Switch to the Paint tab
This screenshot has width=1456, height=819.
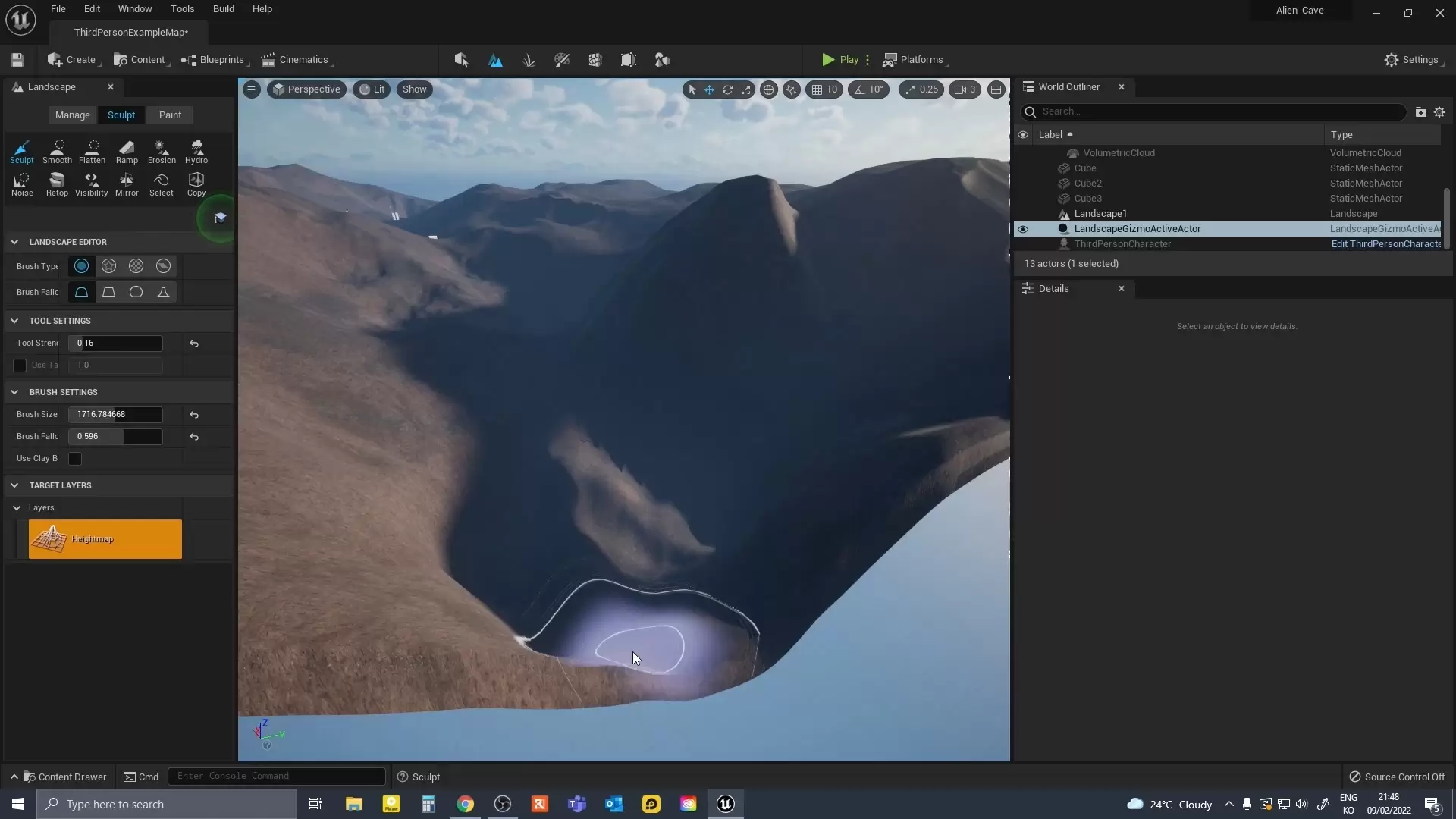point(170,115)
